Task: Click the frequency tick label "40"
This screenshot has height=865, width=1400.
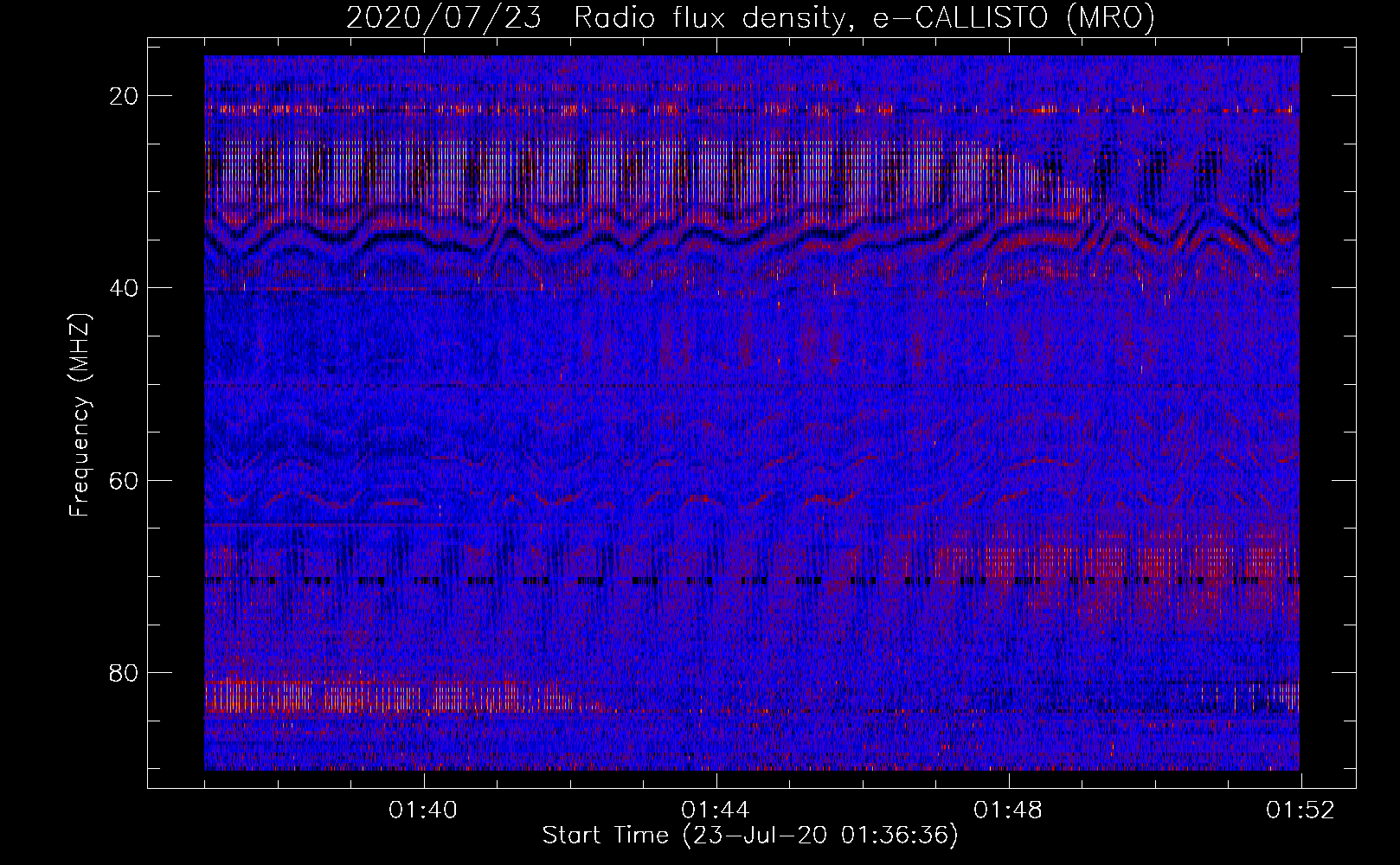Action: (125, 288)
